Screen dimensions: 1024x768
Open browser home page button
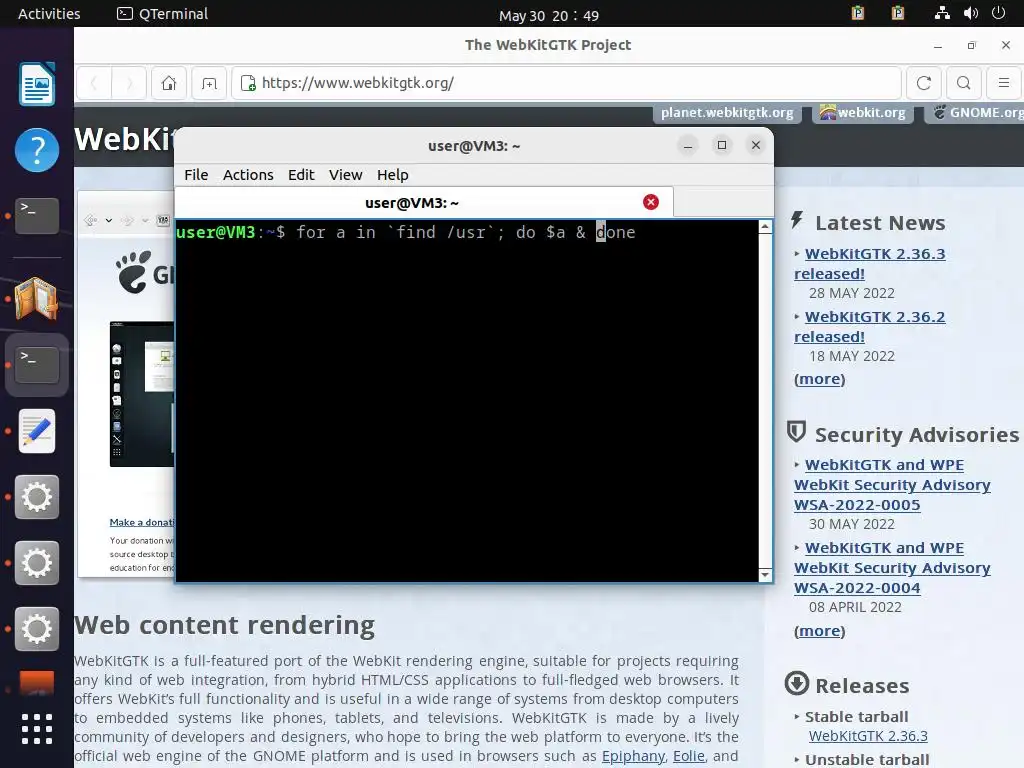(x=169, y=83)
